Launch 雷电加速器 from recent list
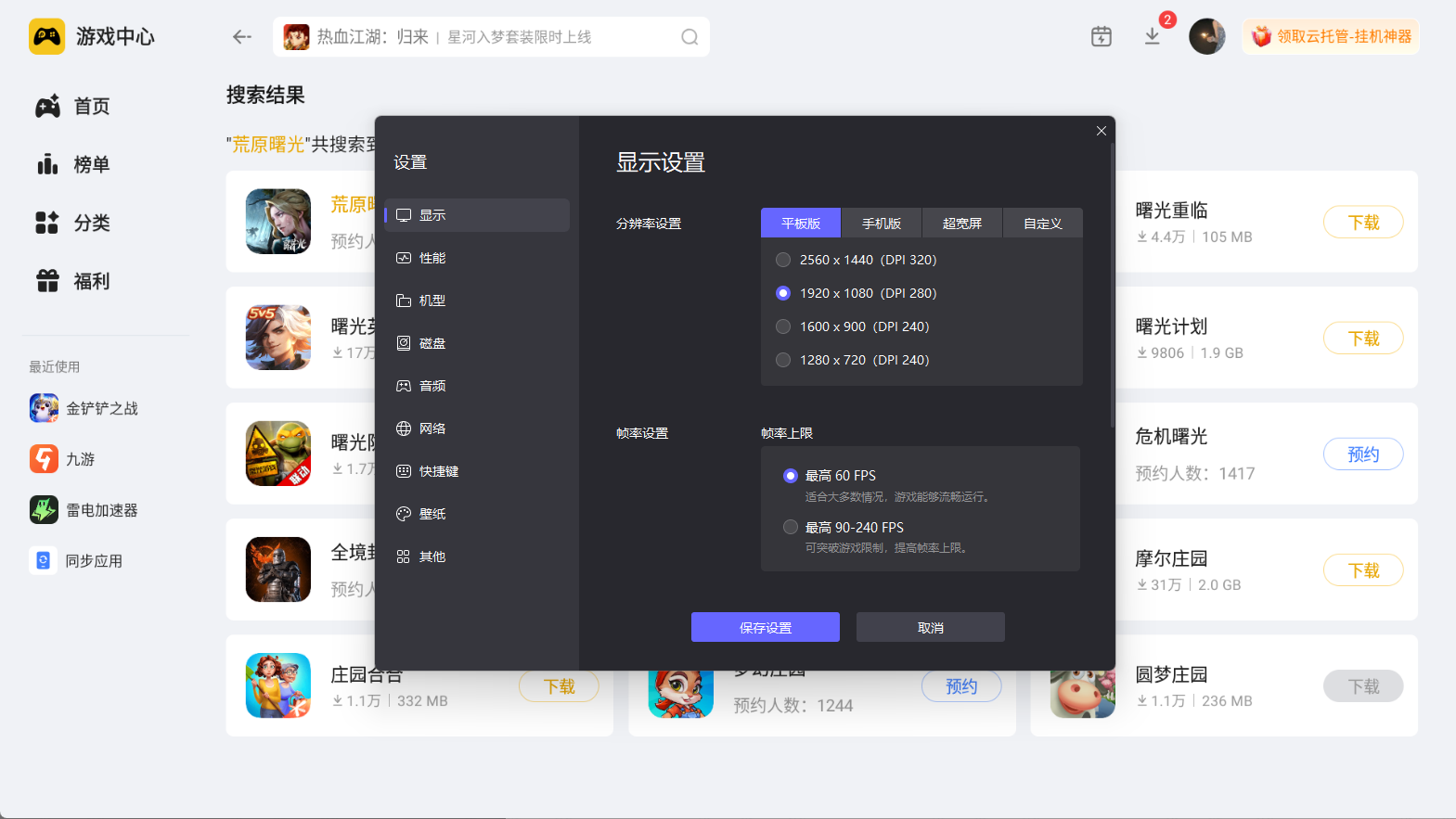Viewport: 1456px width, 819px height. [x=84, y=510]
